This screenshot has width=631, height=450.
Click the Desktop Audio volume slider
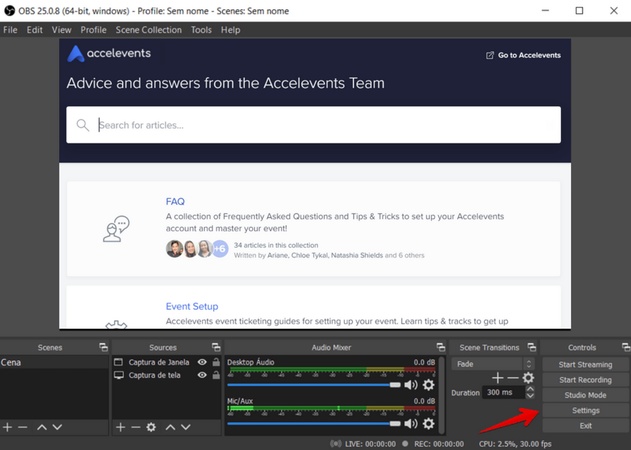pyautogui.click(x=310, y=385)
